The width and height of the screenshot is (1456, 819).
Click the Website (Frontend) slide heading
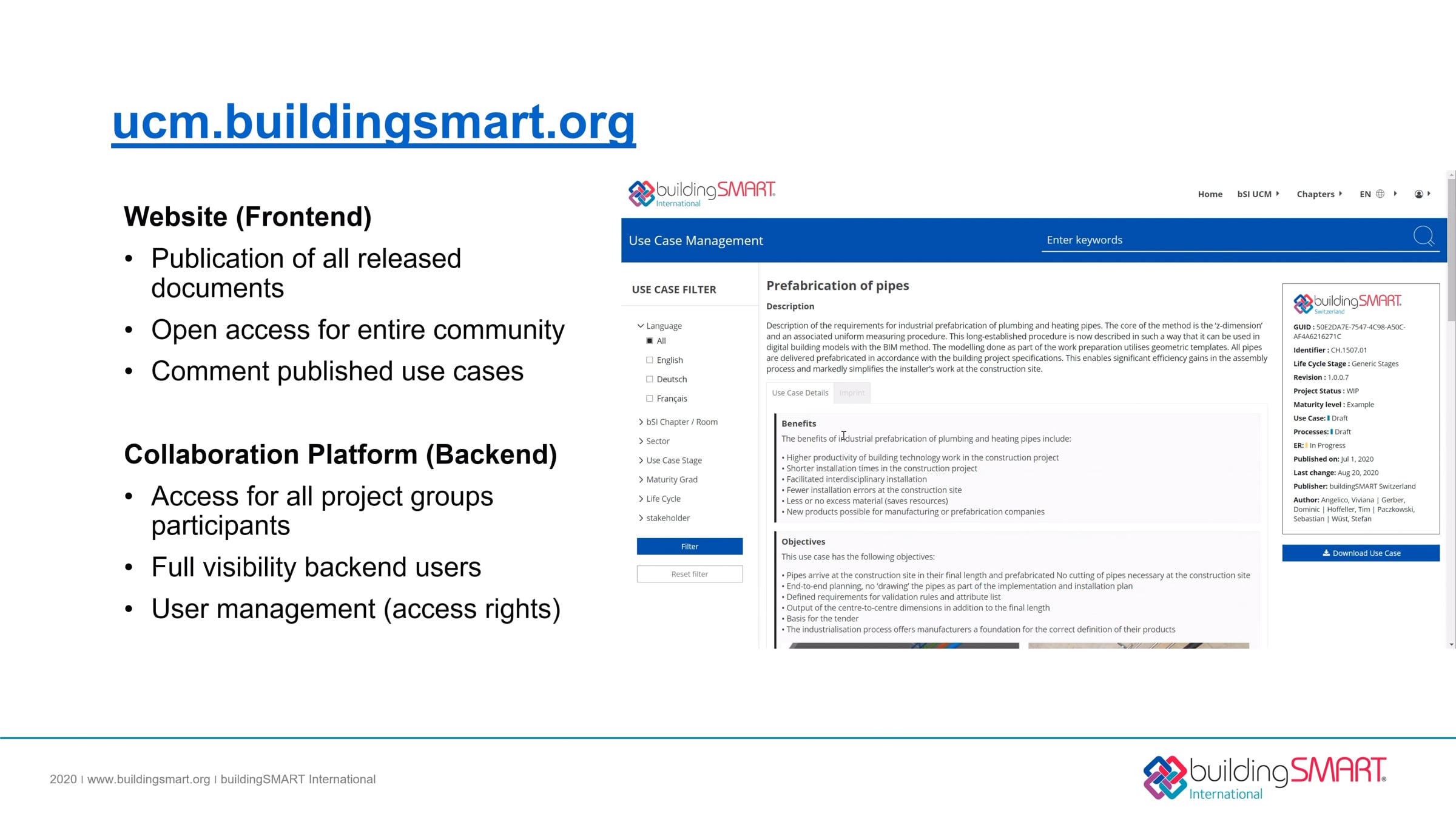(248, 217)
